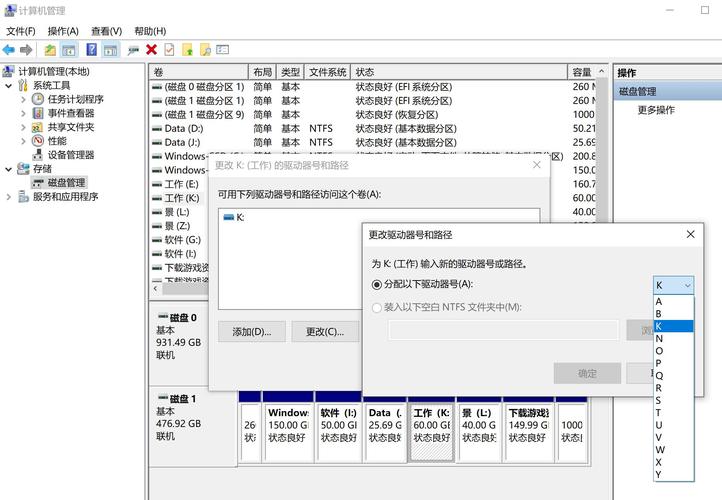Click 更多操作 in the actions pane
The width and height of the screenshot is (722, 500).
tap(656, 110)
